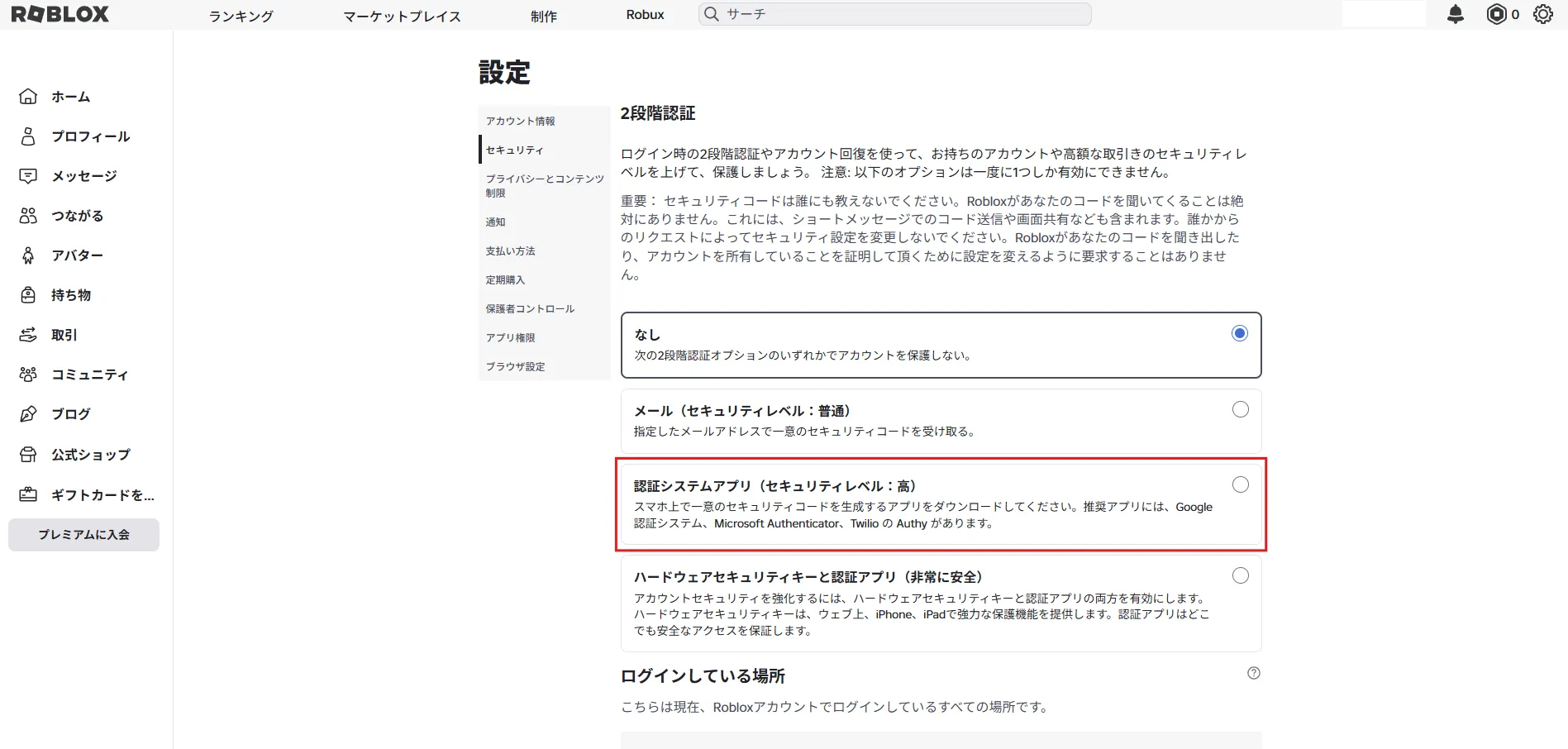This screenshot has width=1568, height=749.
Task: Click the 2段階認証 section heading
Action: 658,113
